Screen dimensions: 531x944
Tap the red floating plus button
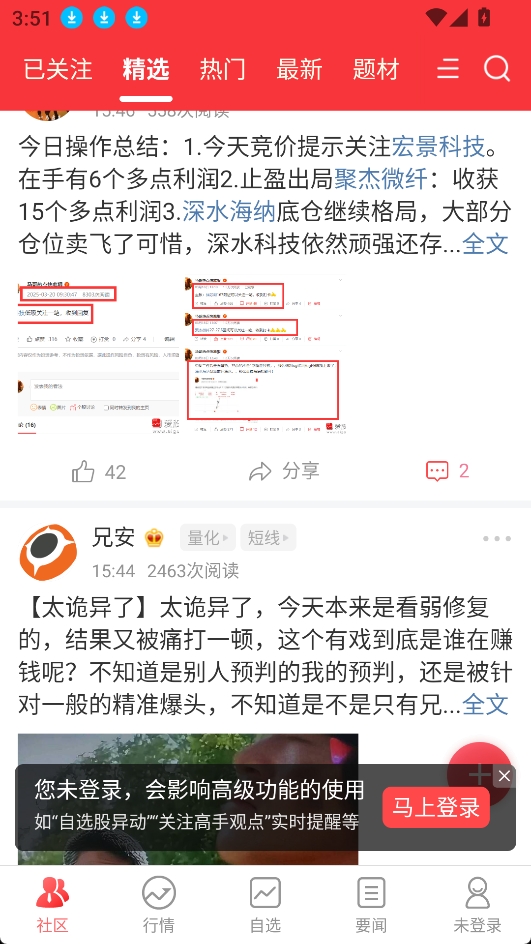pos(480,774)
